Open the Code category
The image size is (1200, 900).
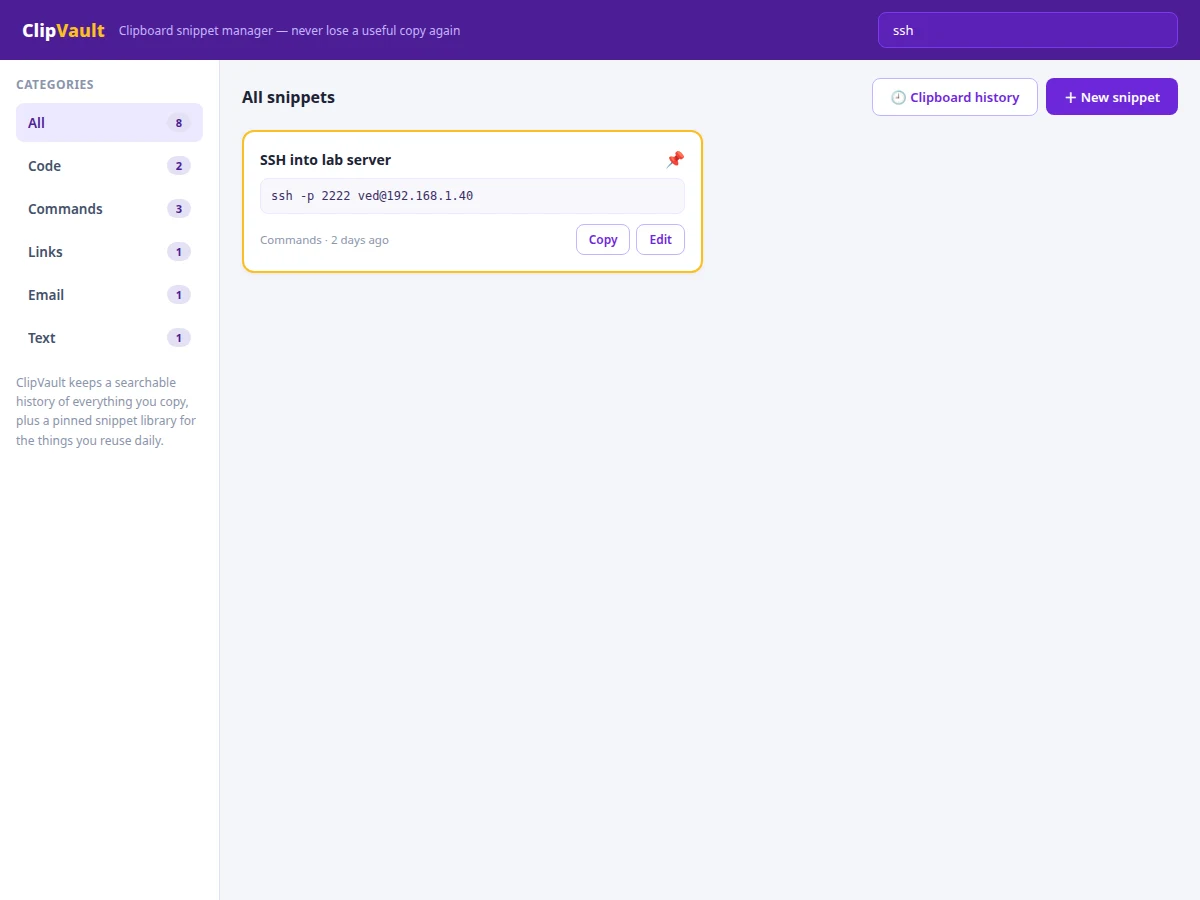tap(109, 166)
